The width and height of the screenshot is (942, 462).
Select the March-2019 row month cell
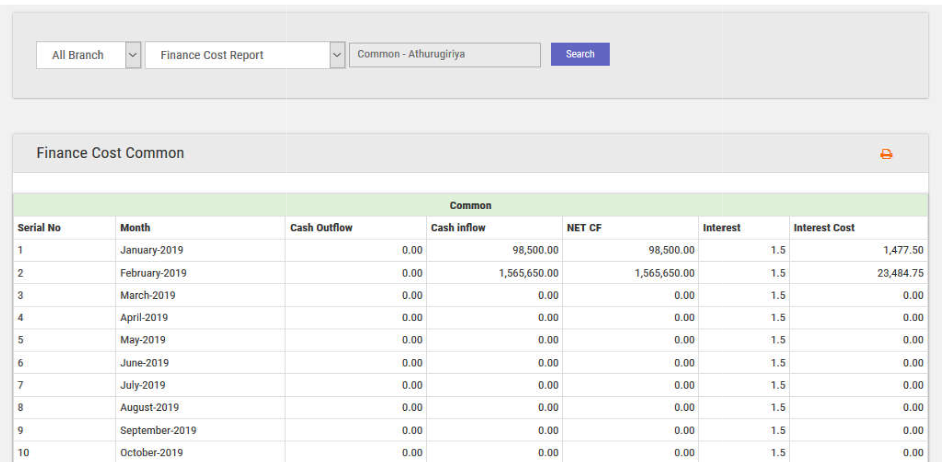(x=146, y=295)
